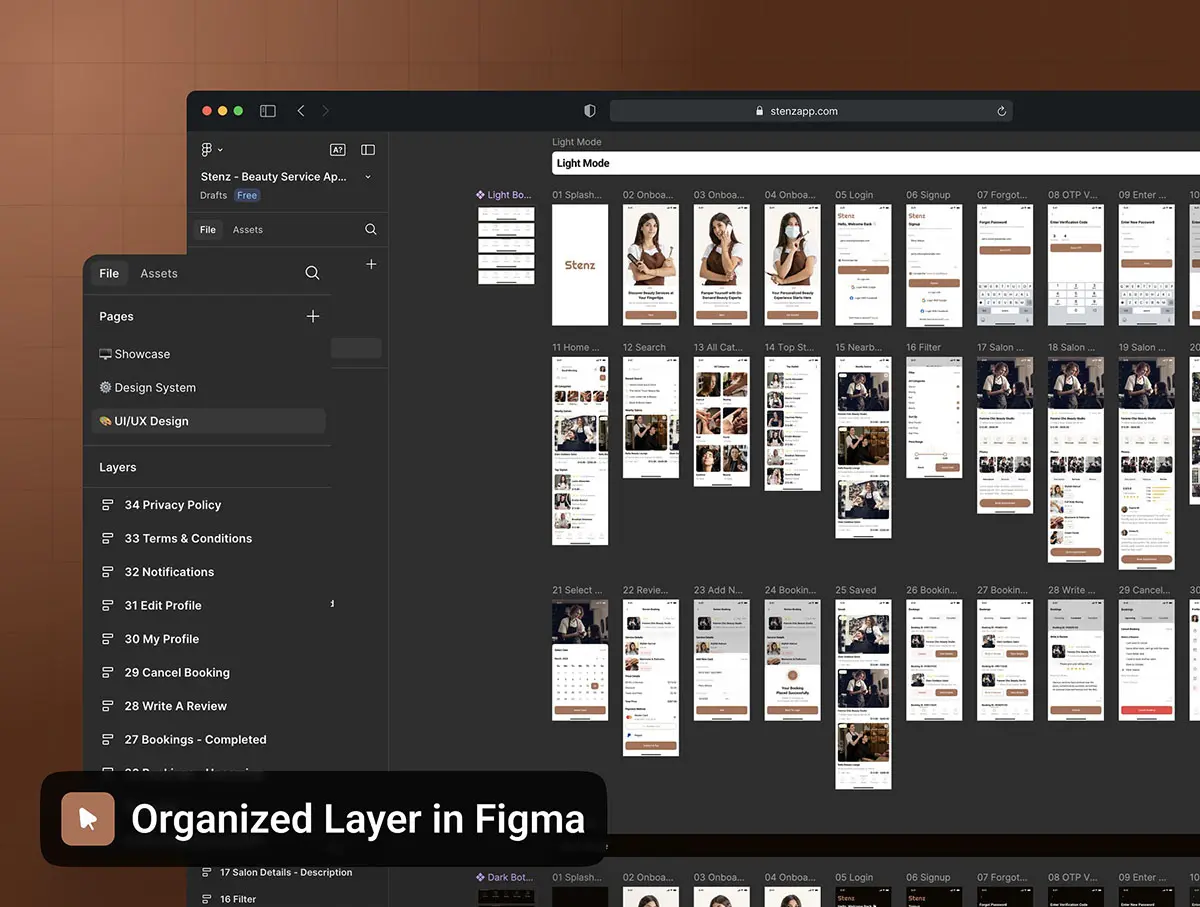Select the 01 Splash screen frame on canvas
The height and width of the screenshot is (907, 1200).
tap(580, 265)
